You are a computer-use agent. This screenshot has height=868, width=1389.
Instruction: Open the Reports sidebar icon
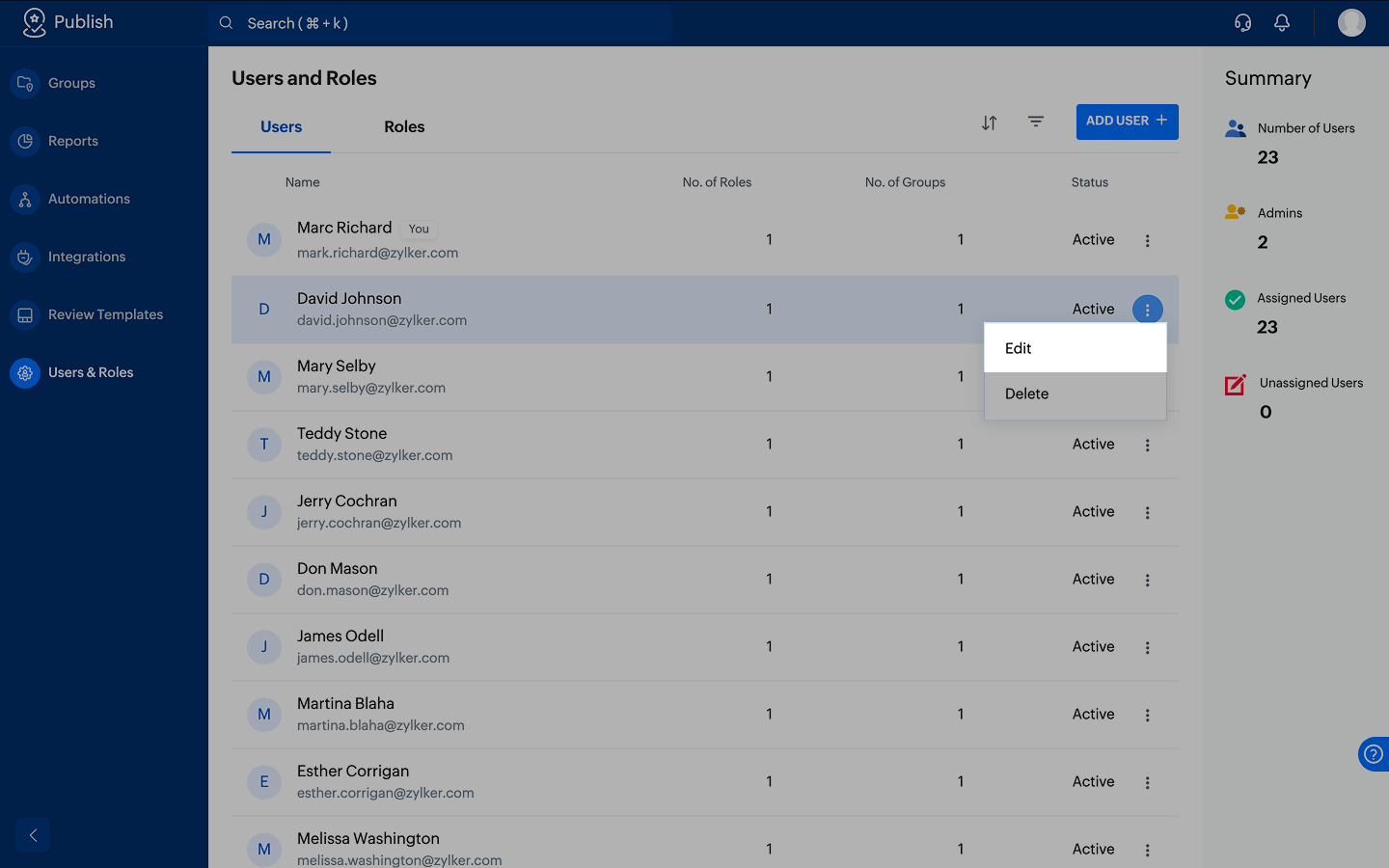tap(25, 141)
